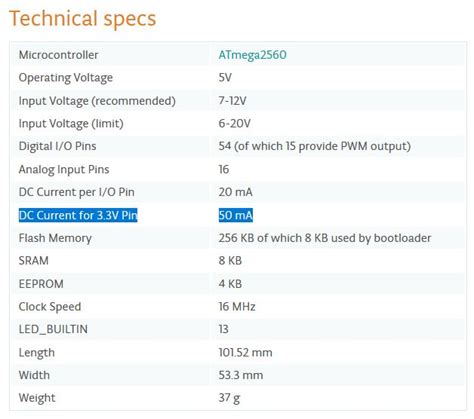Click the Input Voltage (limit) label

click(71, 124)
